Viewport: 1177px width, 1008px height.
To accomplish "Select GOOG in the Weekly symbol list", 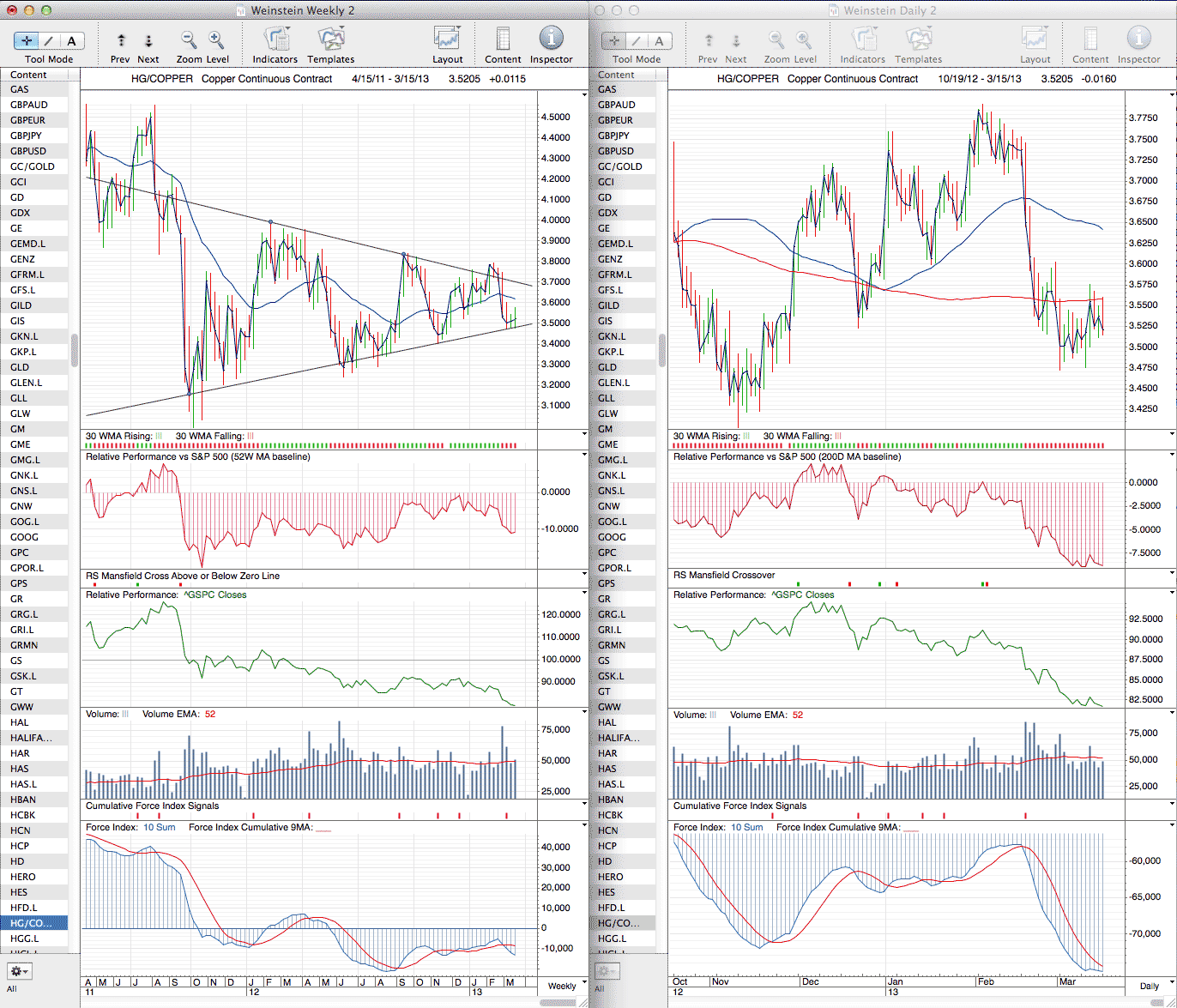I will pos(25,537).
